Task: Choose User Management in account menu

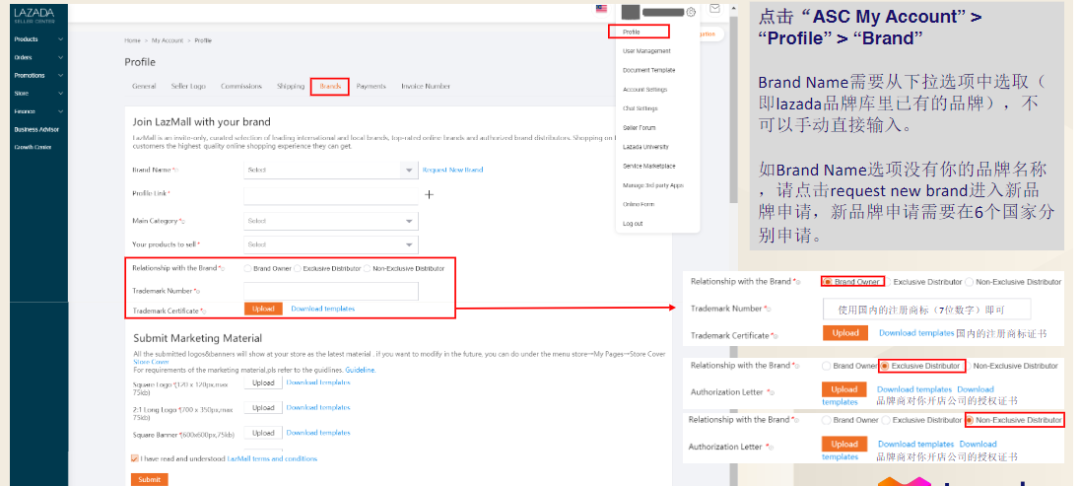Action: [x=647, y=51]
